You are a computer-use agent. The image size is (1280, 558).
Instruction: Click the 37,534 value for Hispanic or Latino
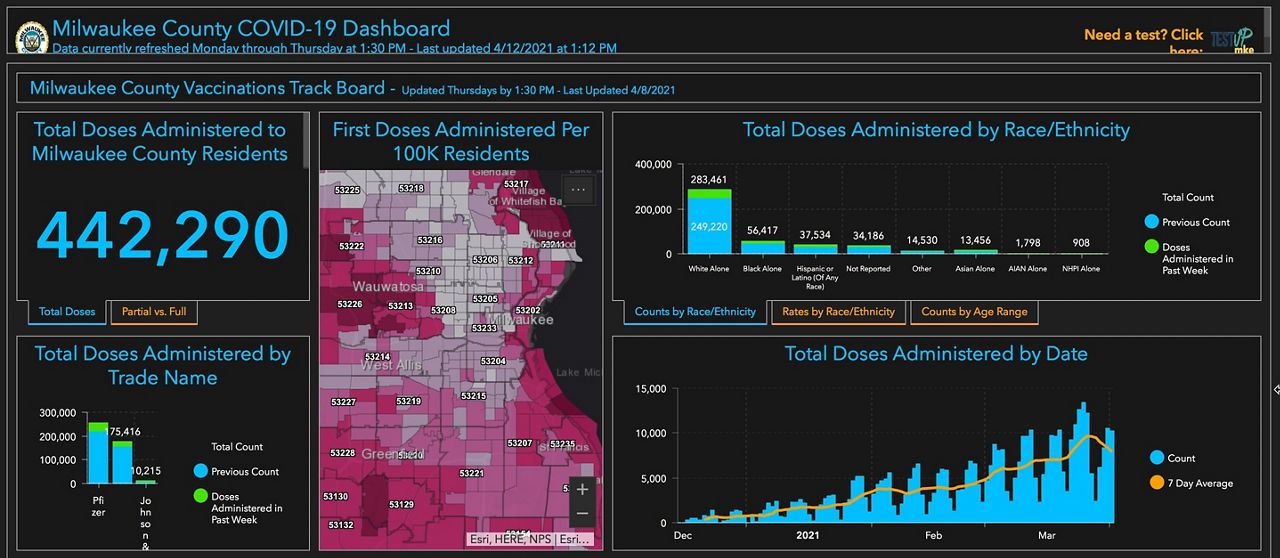(817, 235)
